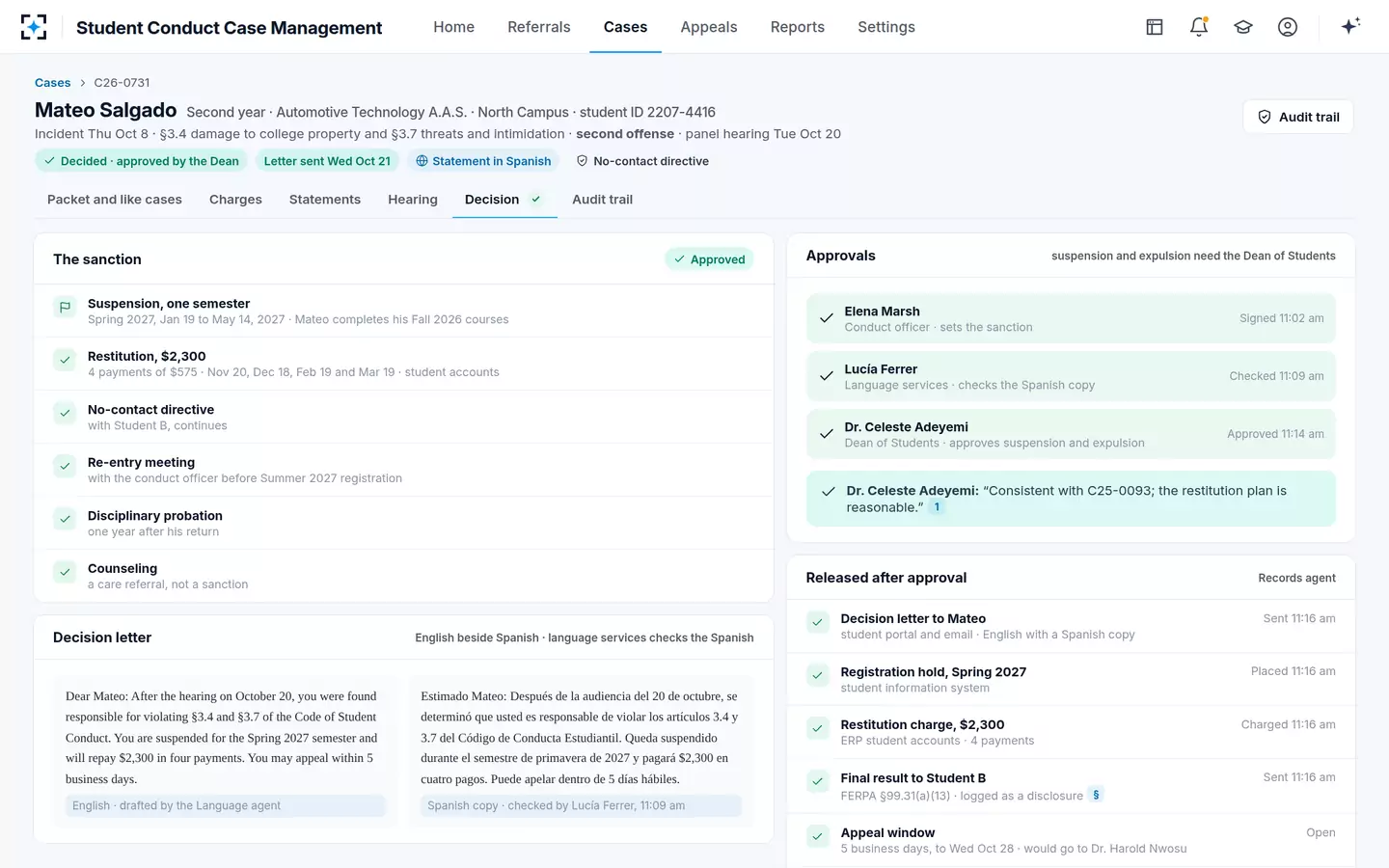
Task: Open Settings in the top navigation
Action: [886, 27]
